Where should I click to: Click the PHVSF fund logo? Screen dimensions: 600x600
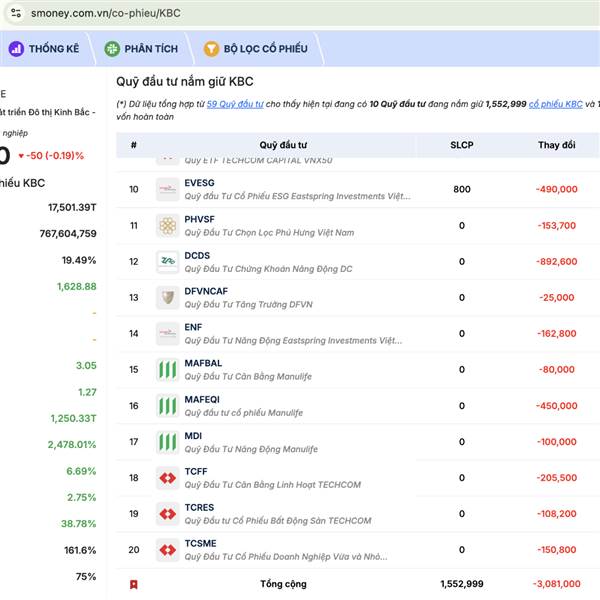point(168,225)
